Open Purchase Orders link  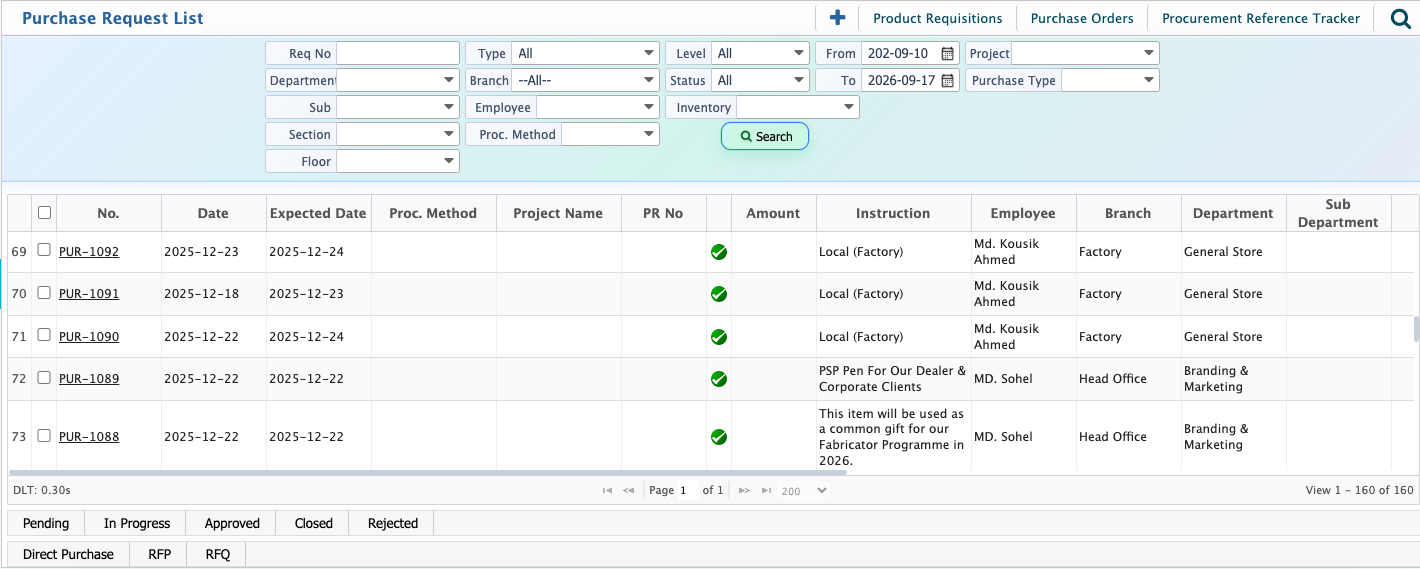(x=1082, y=18)
